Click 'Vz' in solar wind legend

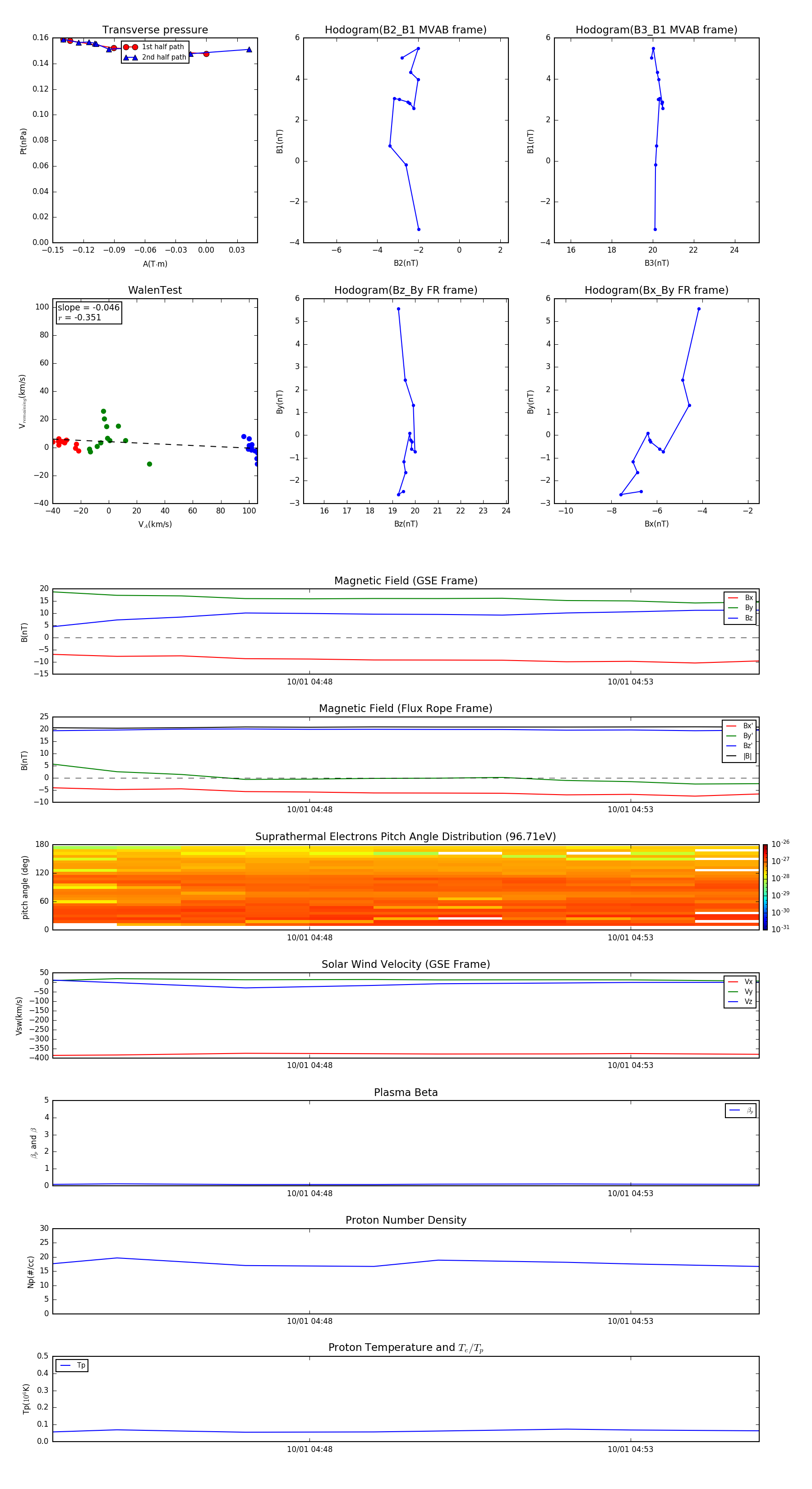(x=740, y=1002)
